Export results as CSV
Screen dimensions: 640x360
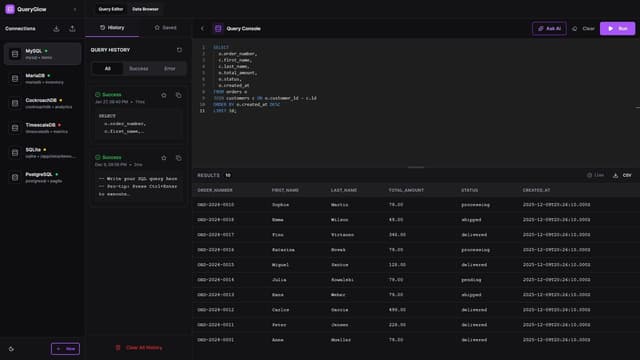point(622,175)
